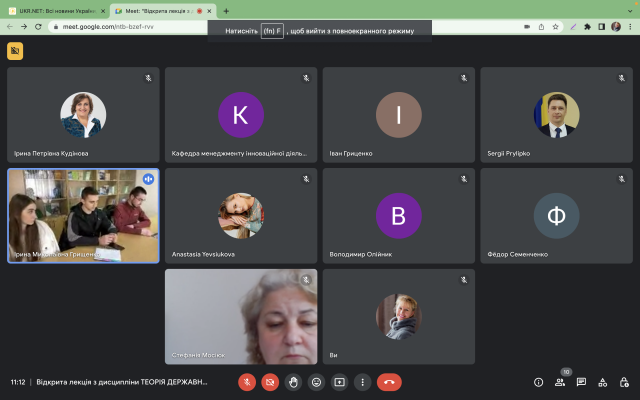Click the 10 participants count badge
This screenshot has height=400, width=640.
566,372
